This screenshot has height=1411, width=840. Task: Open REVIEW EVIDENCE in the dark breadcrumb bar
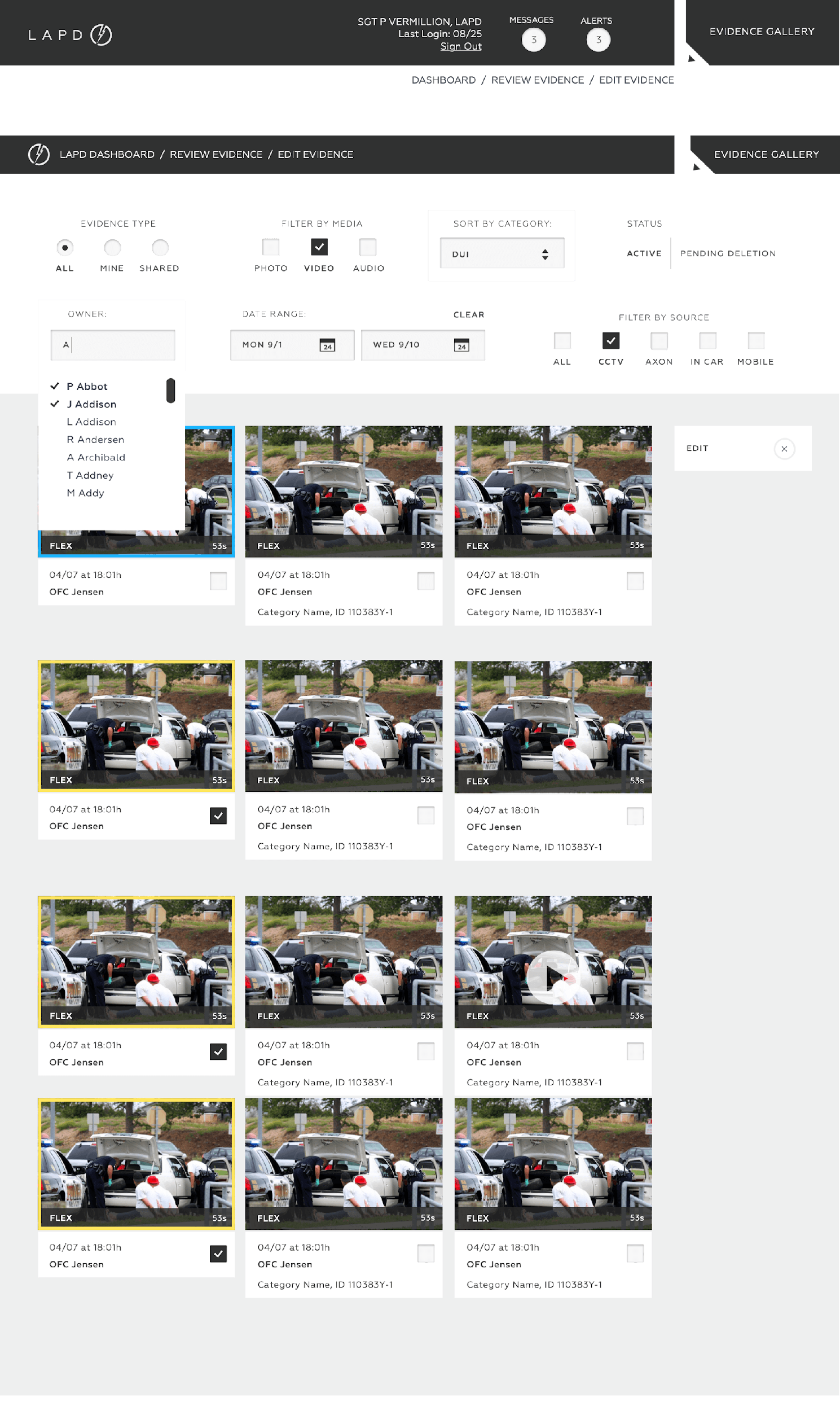point(216,154)
